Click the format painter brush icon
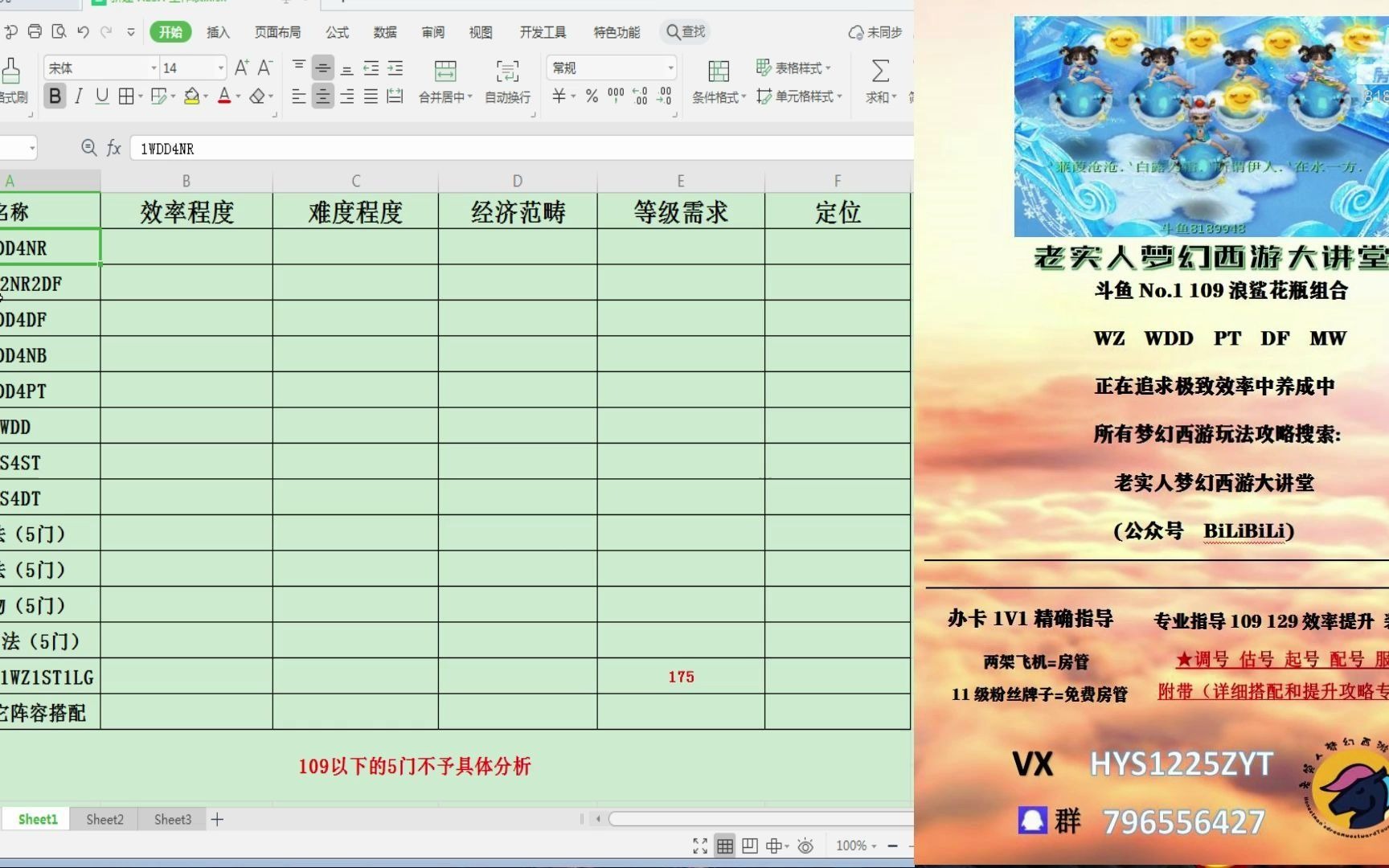The image size is (1389, 868). pyautogui.click(x=10, y=71)
